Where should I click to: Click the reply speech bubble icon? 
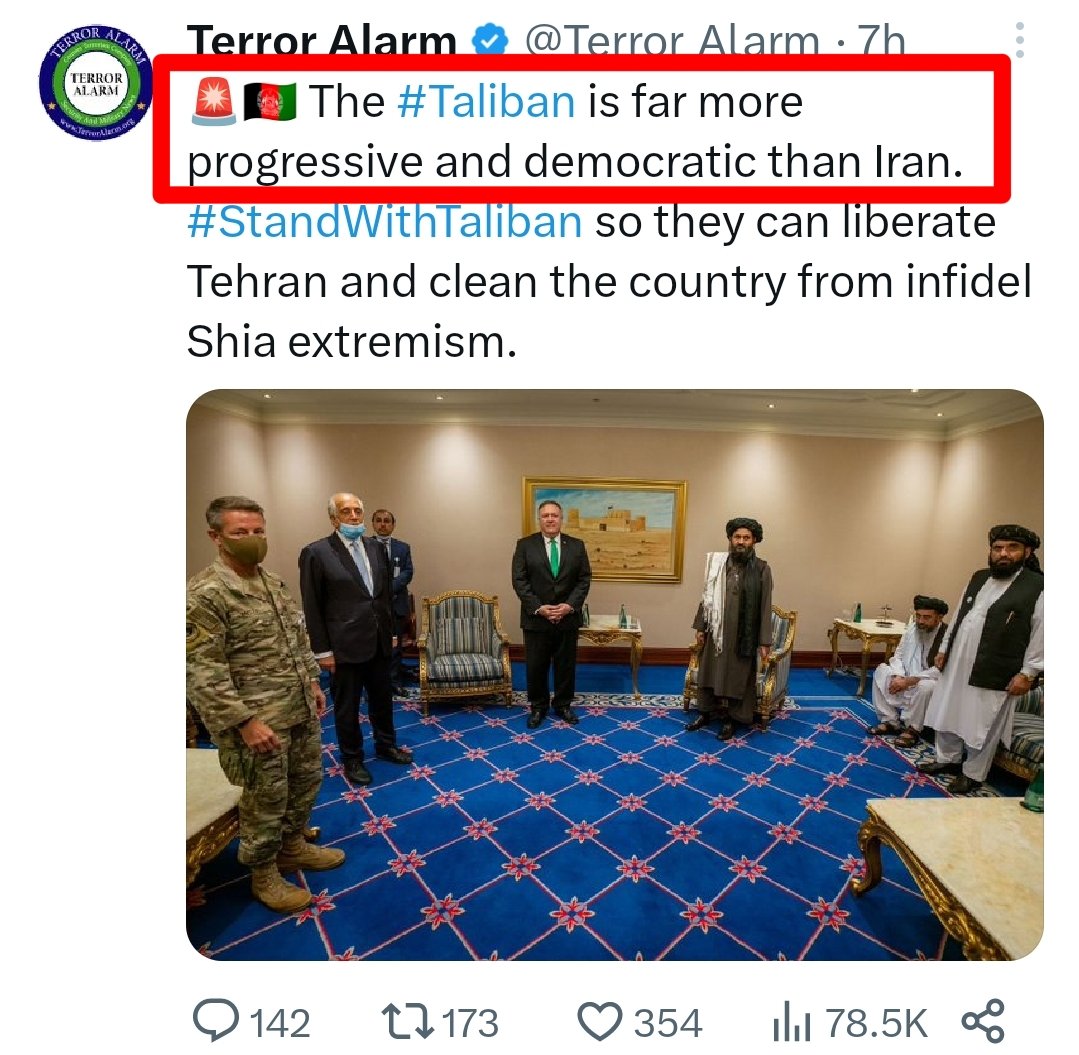216,1021
